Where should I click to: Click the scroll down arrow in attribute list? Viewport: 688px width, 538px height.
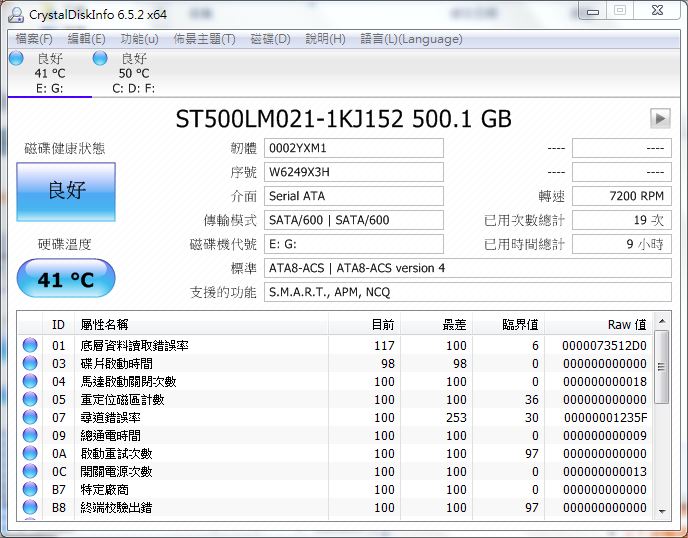[x=662, y=511]
